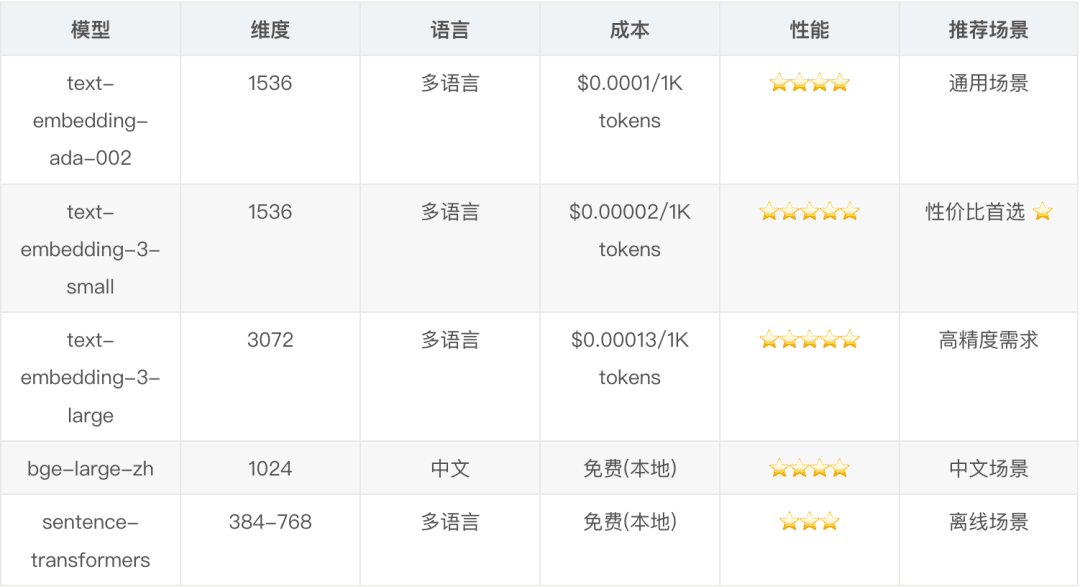Screen dimensions: 1080x587
Task: Click the sentence-transformers model name cell
Action: [x=90, y=541]
